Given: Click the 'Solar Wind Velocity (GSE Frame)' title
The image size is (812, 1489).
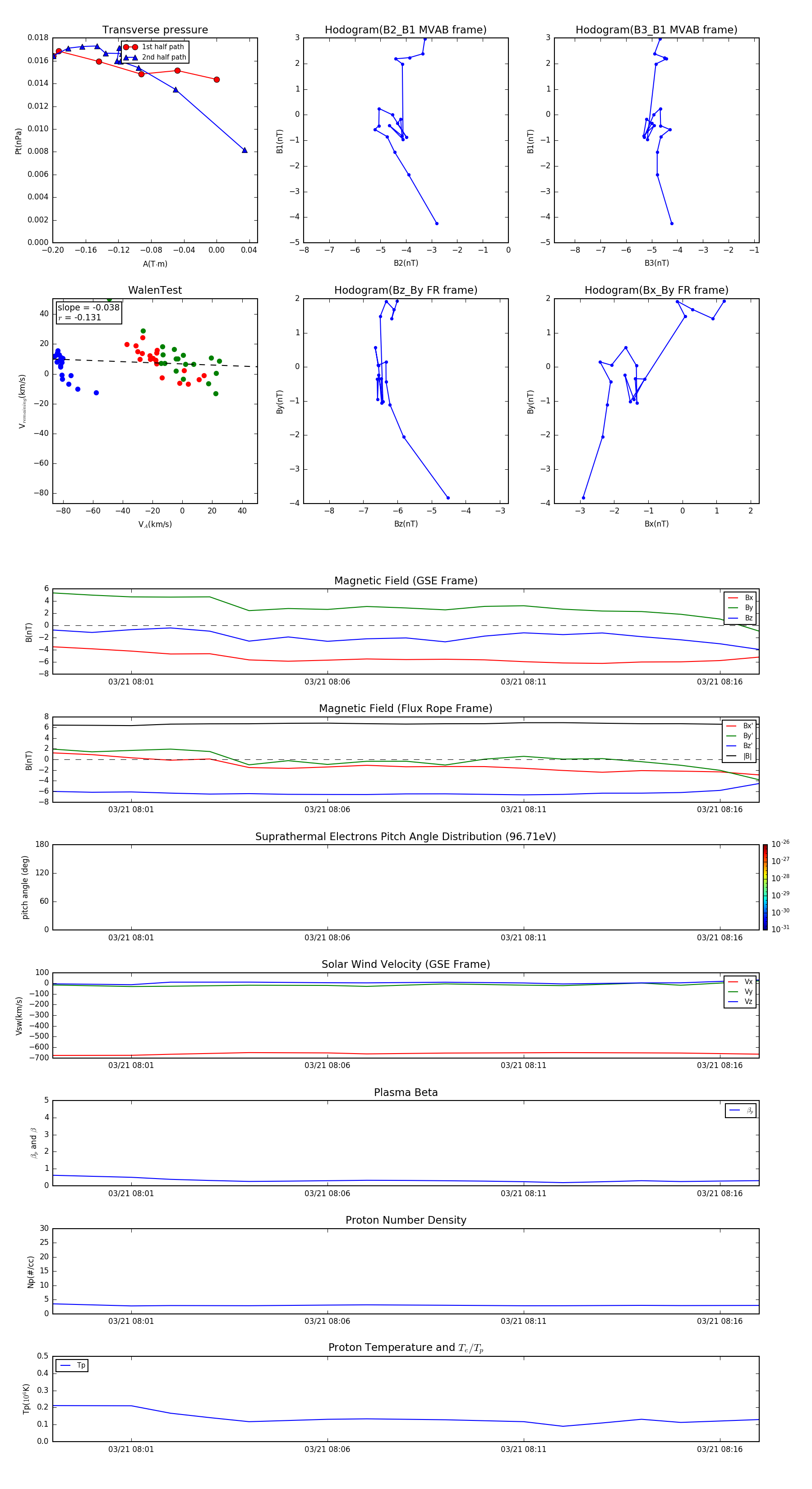Looking at the screenshot, I should pyautogui.click(x=406, y=964).
